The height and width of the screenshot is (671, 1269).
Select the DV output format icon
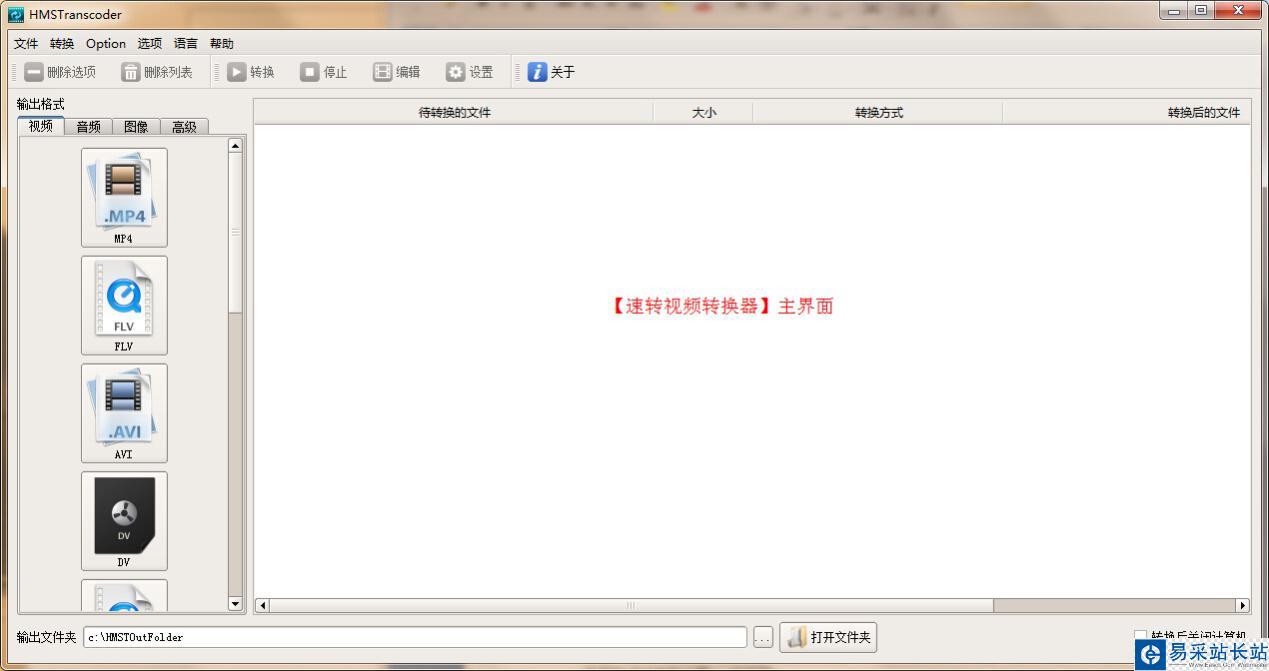[124, 521]
